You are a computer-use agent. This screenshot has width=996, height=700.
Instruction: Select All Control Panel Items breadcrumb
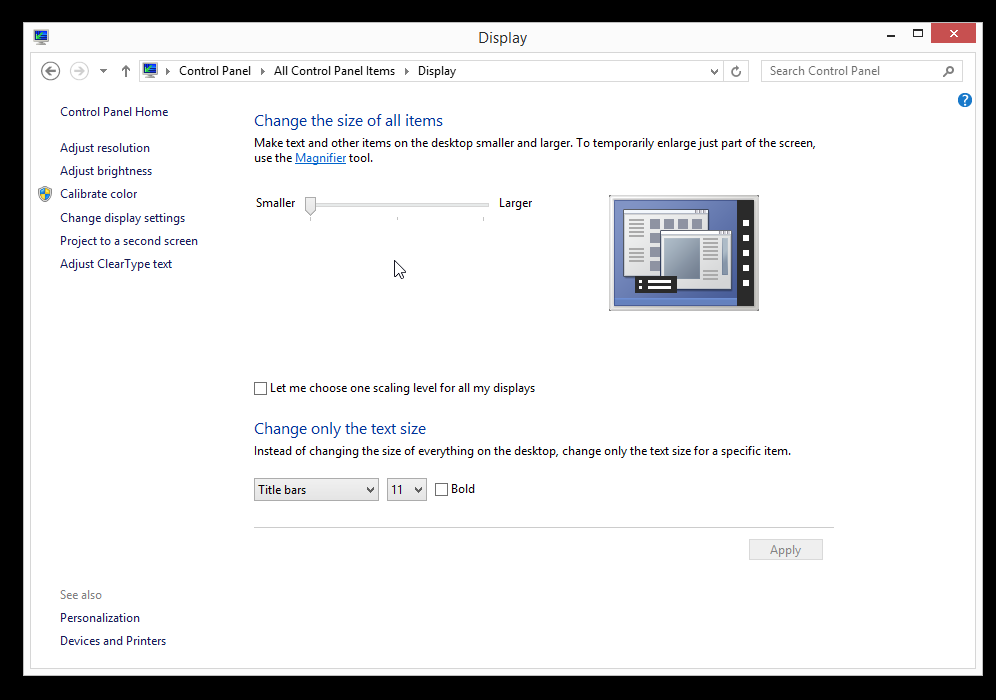(x=334, y=71)
